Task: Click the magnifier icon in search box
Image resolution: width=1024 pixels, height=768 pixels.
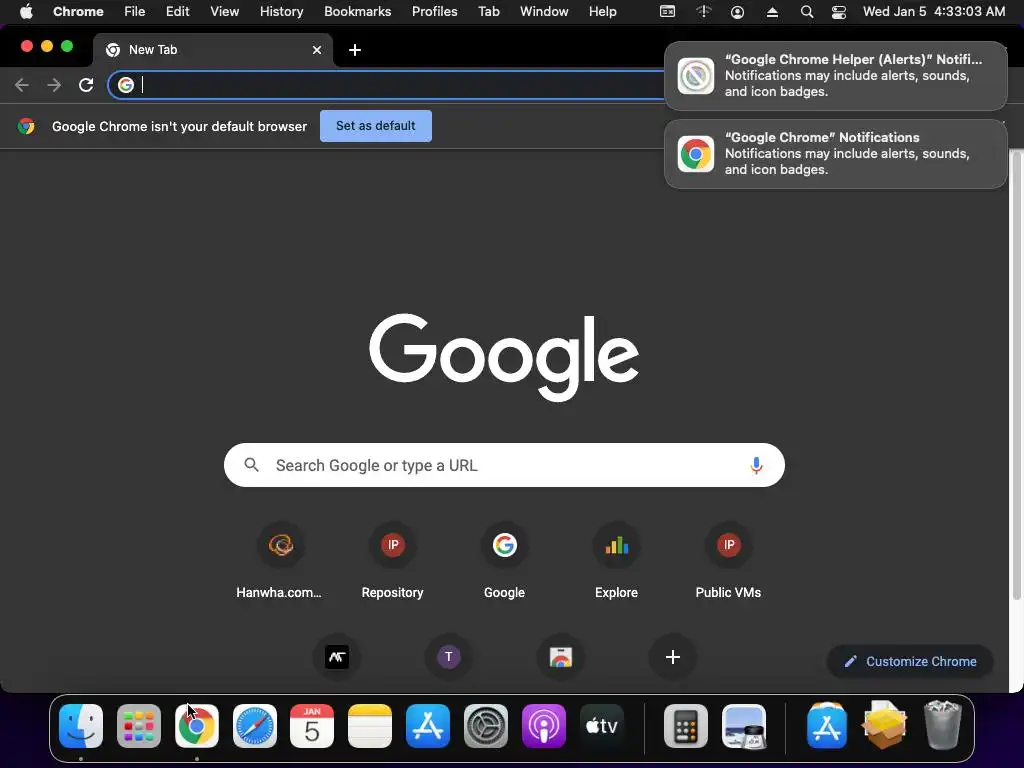Action: (251, 465)
